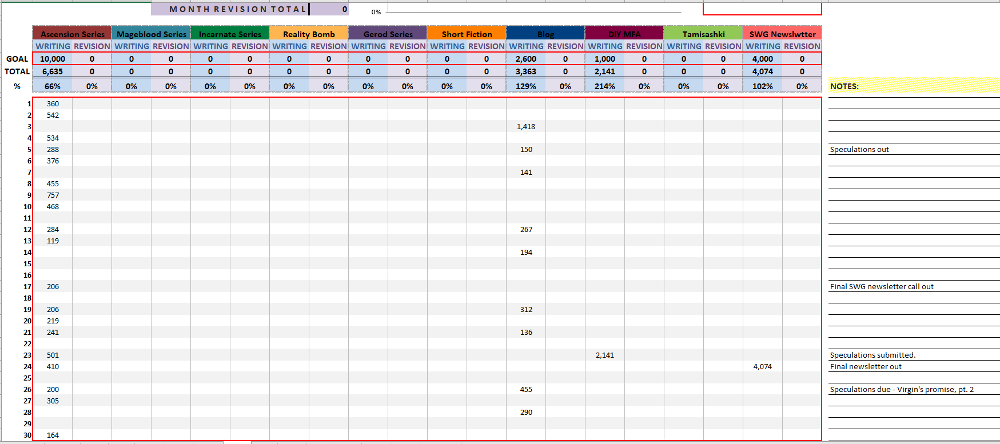Click the Magebleed Series column header
The height and width of the screenshot is (444, 1000).
(x=150, y=34)
